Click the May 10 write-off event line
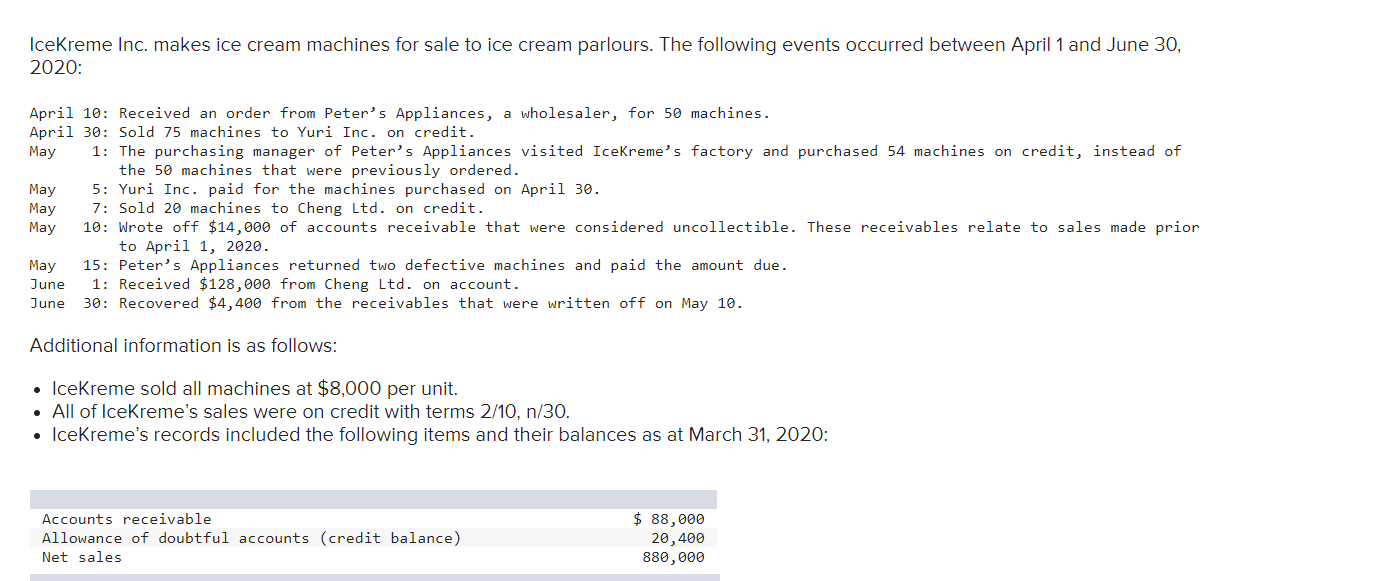 [x=640, y=227]
